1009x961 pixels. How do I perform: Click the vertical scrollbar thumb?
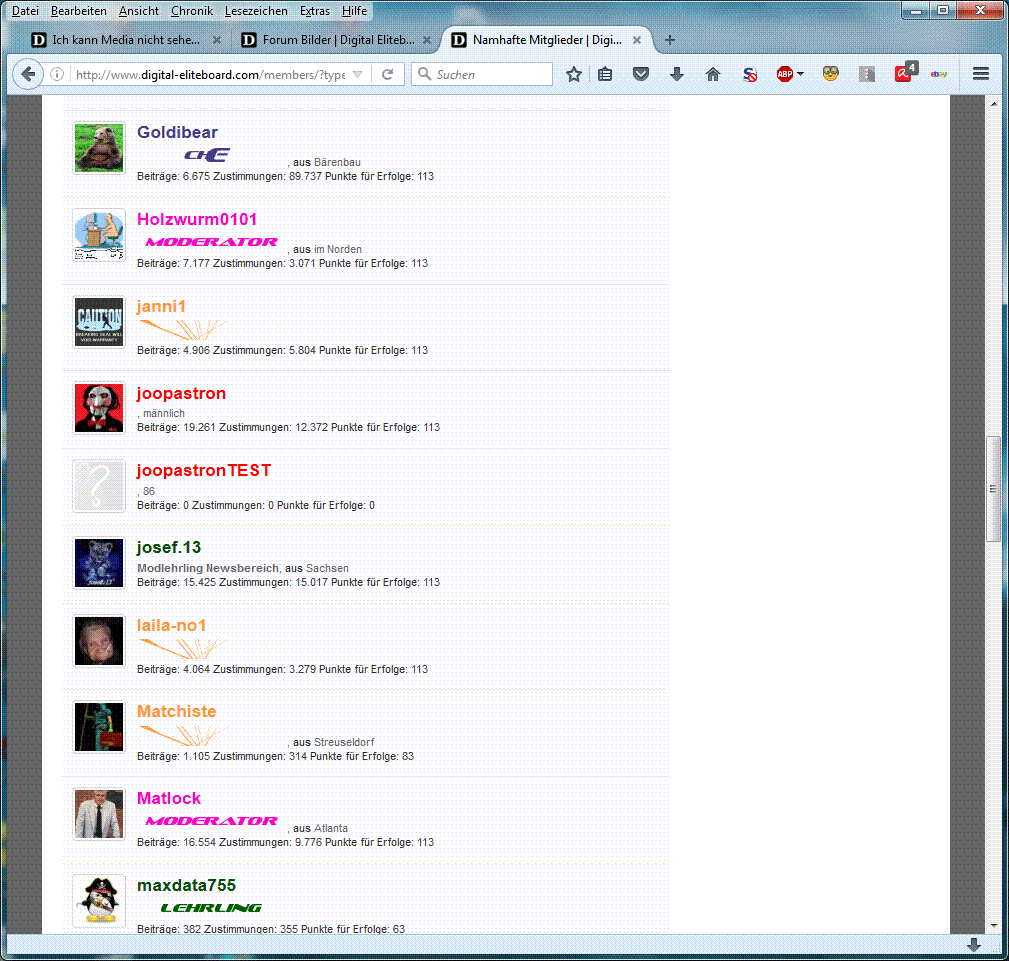(x=994, y=489)
